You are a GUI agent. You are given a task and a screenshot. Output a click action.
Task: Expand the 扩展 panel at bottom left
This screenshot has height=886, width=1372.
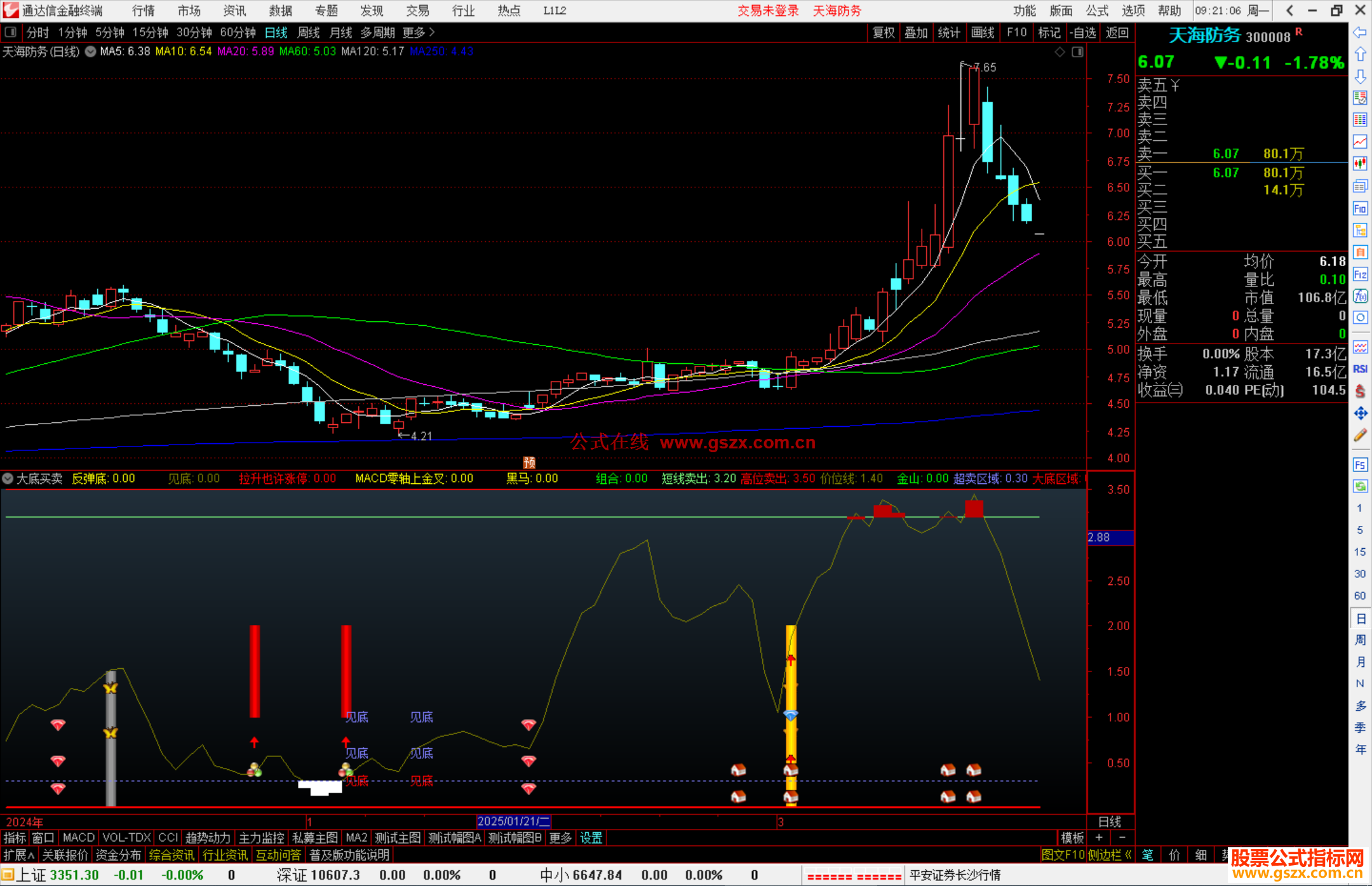pos(19,855)
